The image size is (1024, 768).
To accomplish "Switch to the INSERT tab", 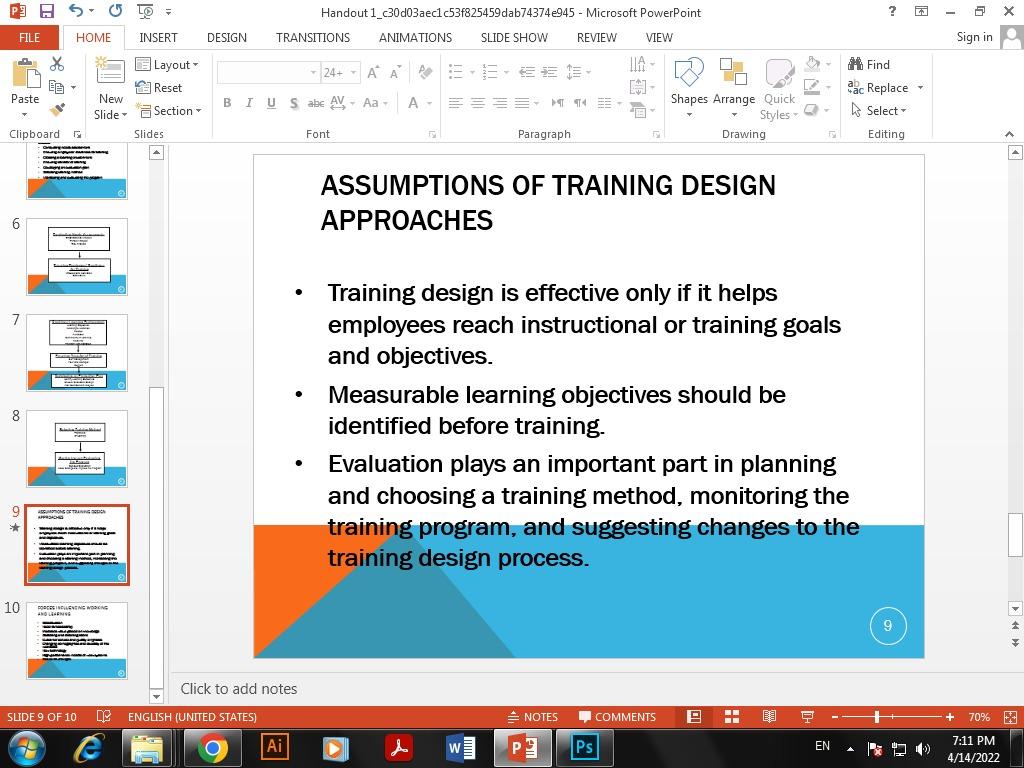I will click(x=158, y=37).
